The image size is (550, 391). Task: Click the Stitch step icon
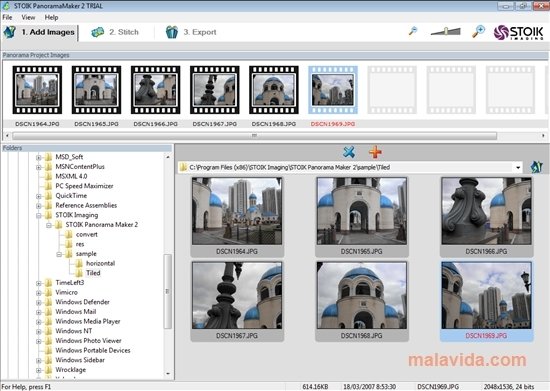point(98,32)
